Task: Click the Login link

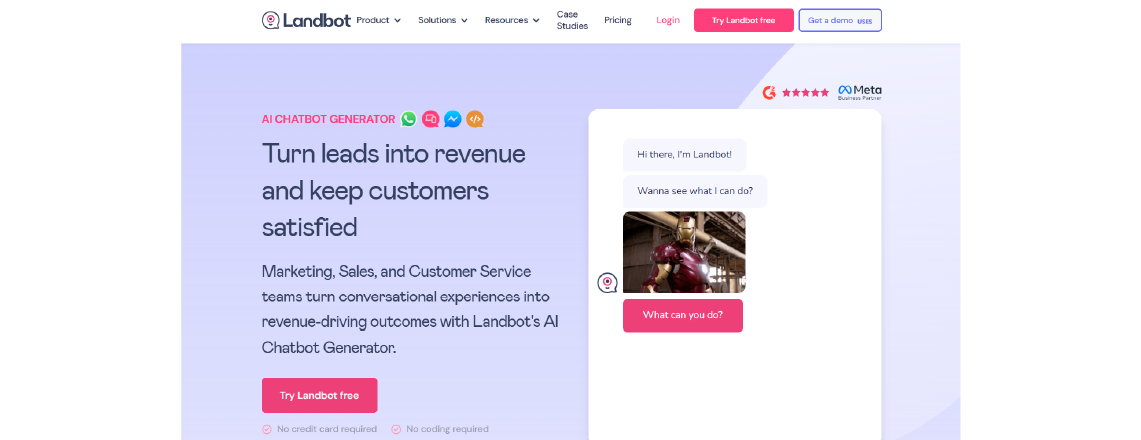Action: 667,20
